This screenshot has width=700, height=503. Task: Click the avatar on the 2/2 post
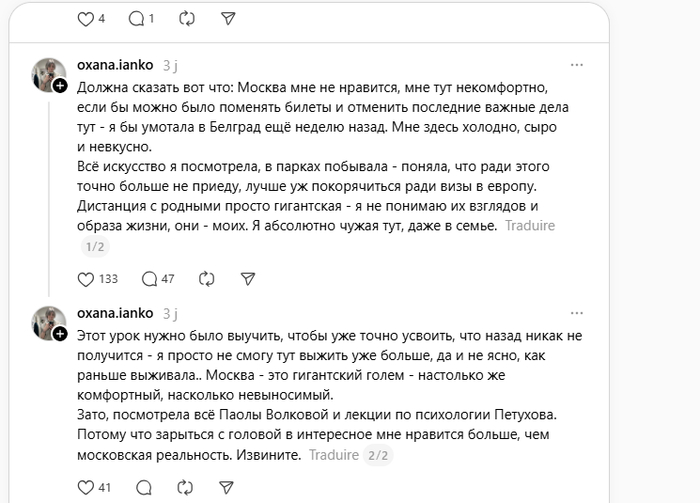click(47, 323)
